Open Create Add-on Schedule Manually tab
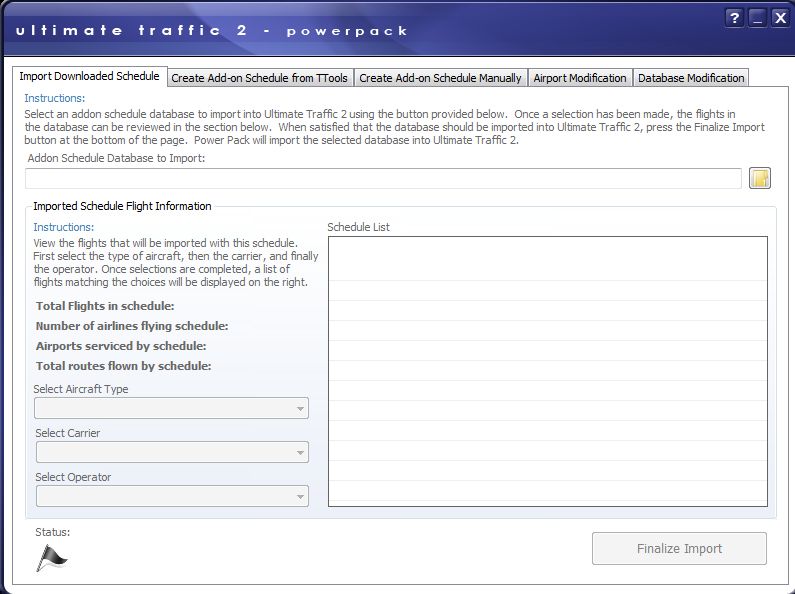 [440, 78]
